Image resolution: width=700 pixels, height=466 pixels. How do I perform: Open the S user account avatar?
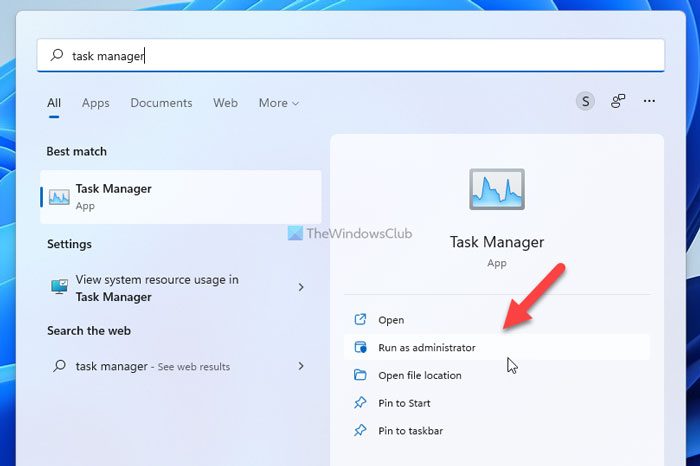[x=585, y=101]
